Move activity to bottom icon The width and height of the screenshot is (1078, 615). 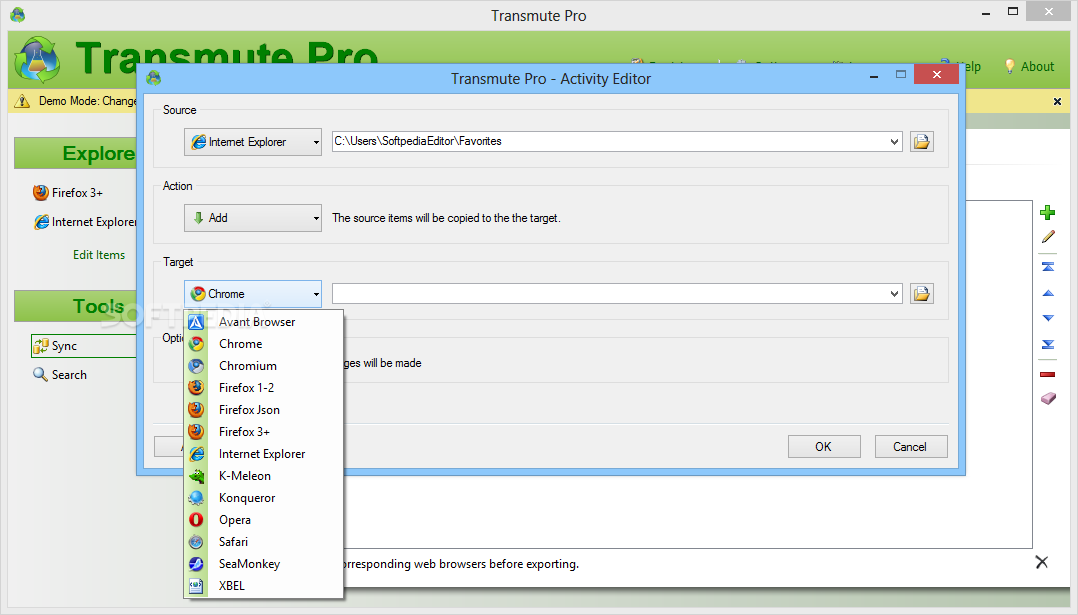click(1048, 344)
